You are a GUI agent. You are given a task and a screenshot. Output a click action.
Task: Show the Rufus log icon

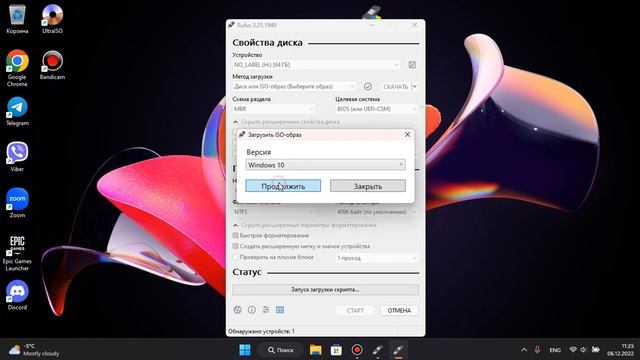coord(280,310)
